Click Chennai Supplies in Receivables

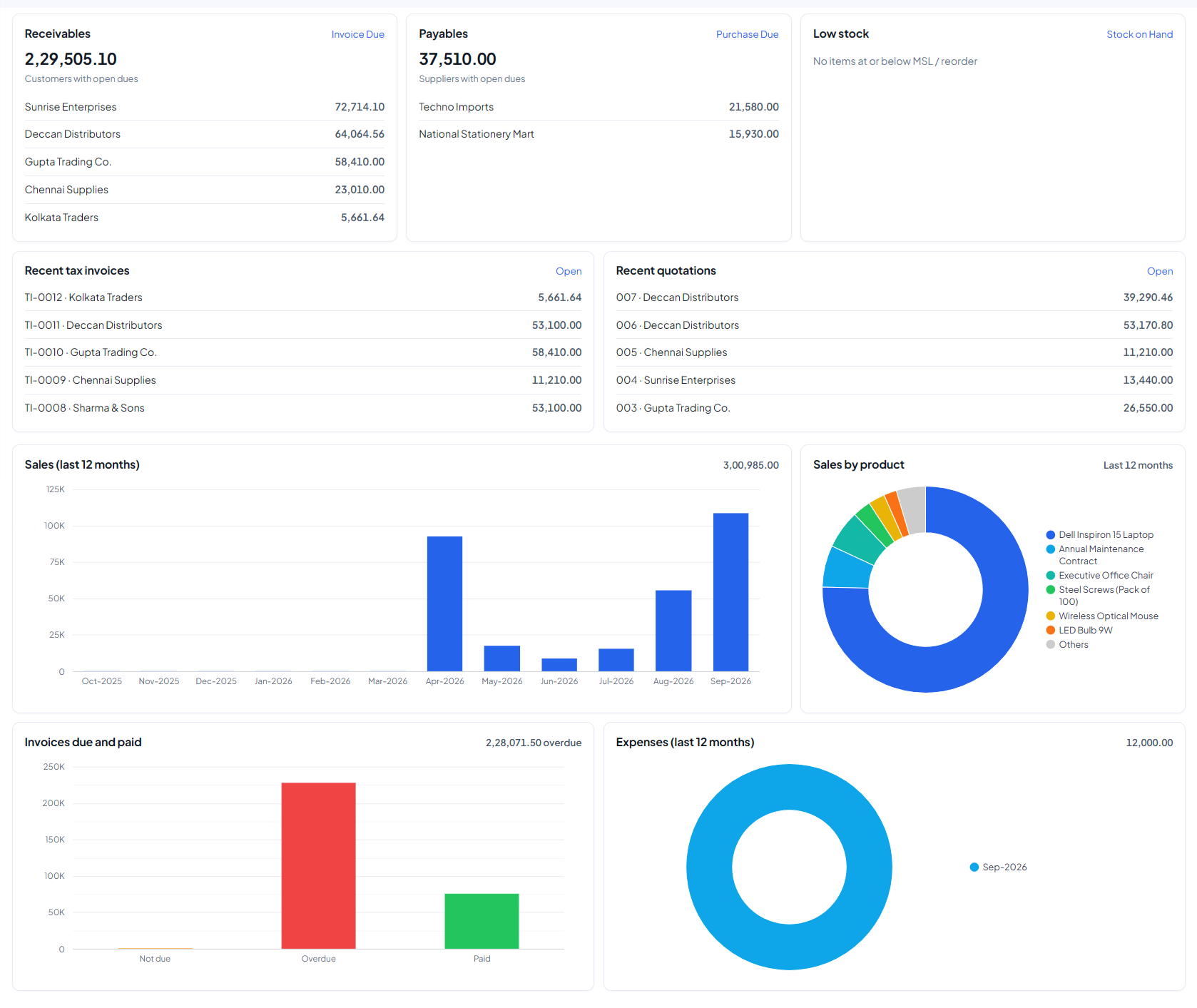click(x=66, y=190)
